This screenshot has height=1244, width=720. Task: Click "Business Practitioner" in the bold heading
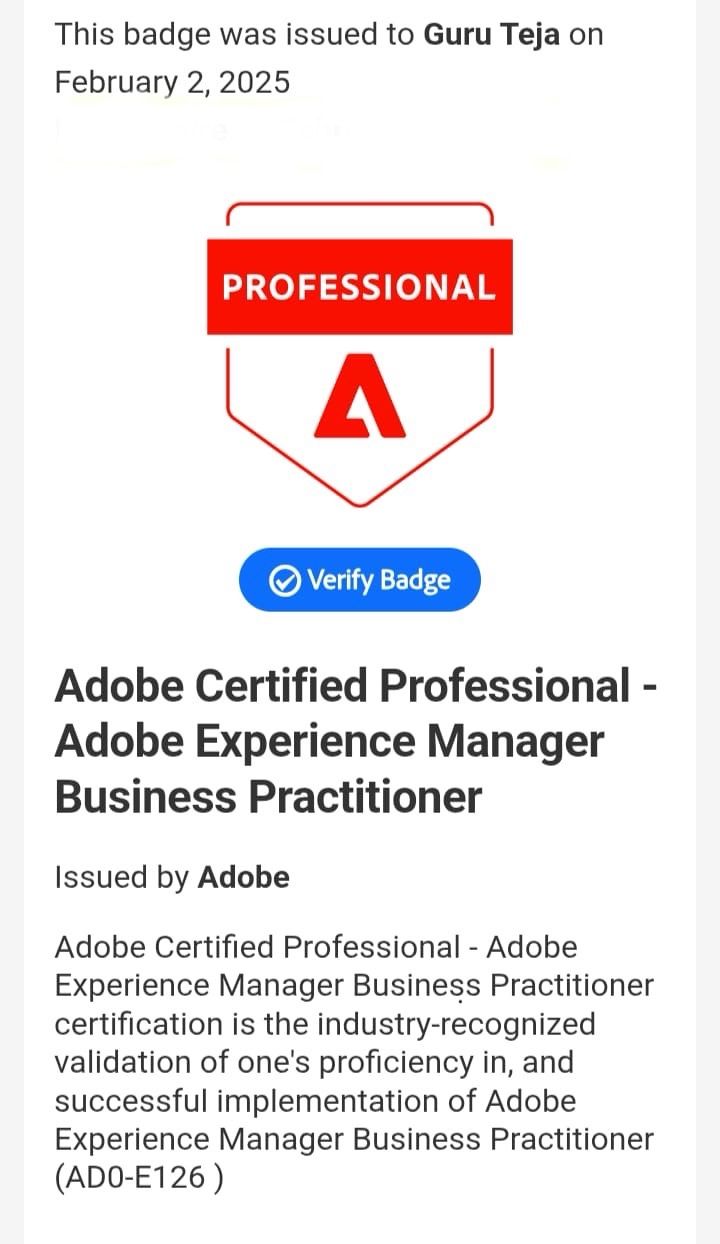268,797
